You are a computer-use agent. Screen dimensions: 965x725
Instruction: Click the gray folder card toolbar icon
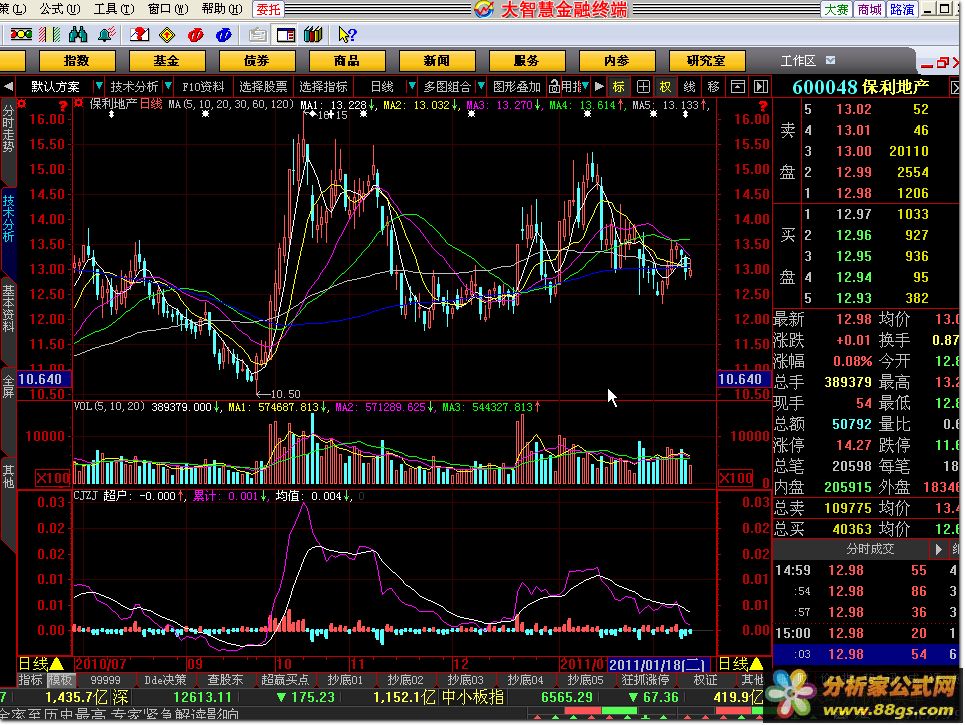[x=258, y=35]
